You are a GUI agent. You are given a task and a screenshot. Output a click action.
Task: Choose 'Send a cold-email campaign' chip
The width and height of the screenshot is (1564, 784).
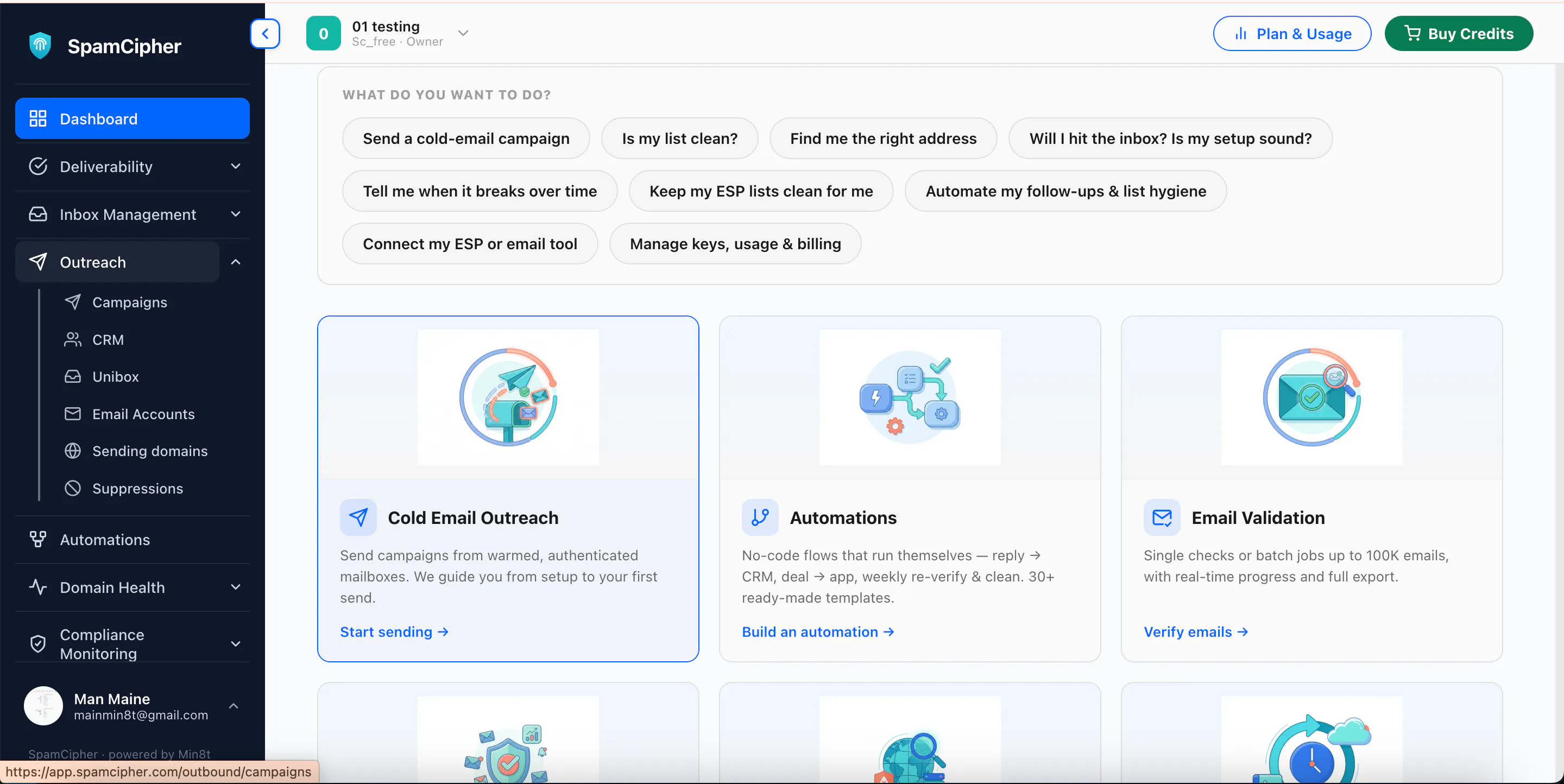click(466, 138)
